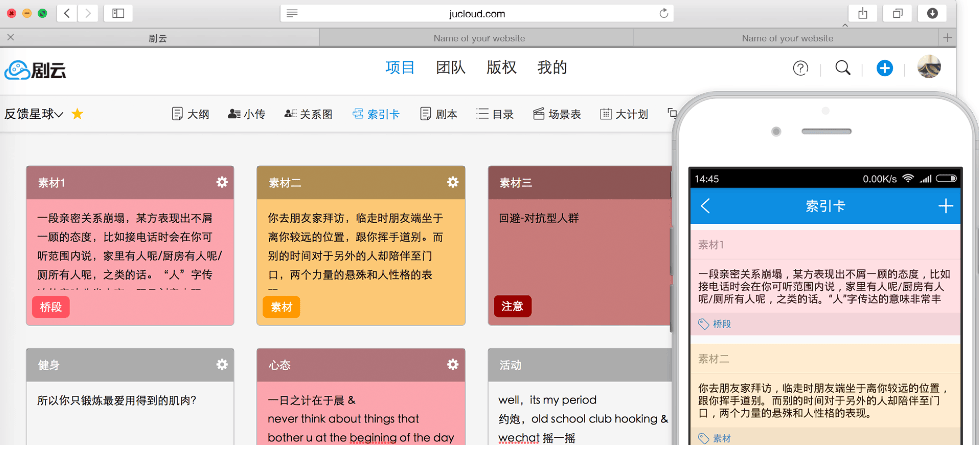Open the user avatar menu

929,68
